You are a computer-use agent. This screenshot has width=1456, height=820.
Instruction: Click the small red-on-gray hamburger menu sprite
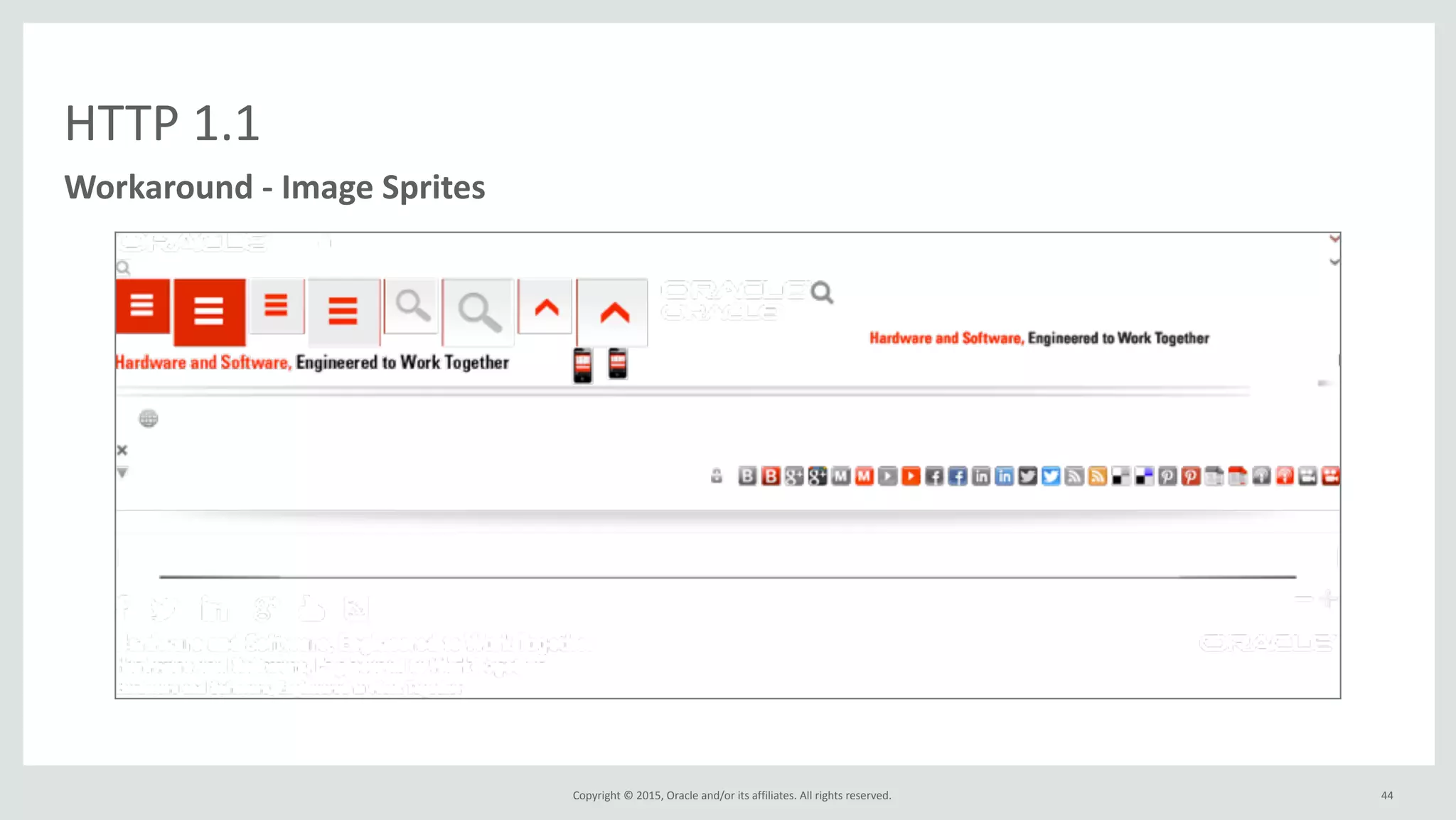pos(277,306)
